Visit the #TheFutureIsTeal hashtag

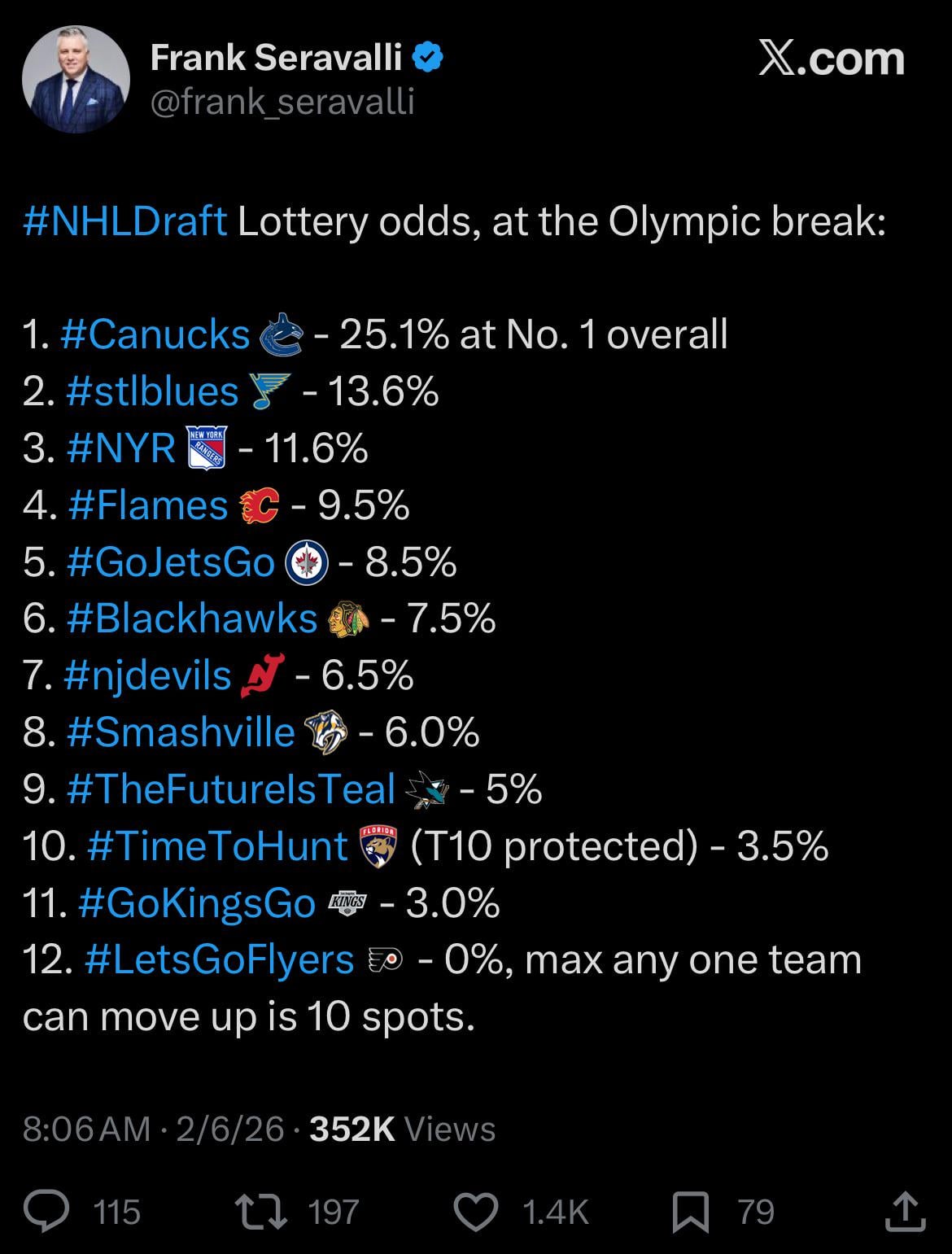[x=231, y=789]
